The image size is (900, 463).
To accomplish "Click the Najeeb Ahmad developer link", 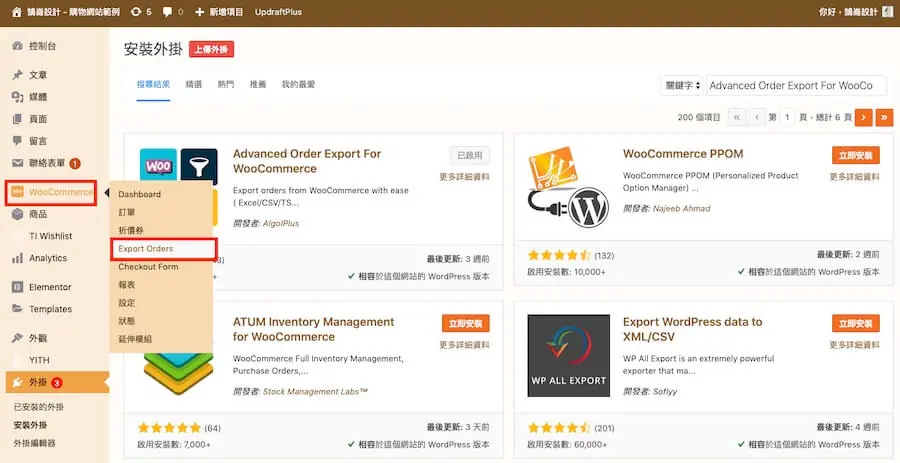I will click(681, 208).
